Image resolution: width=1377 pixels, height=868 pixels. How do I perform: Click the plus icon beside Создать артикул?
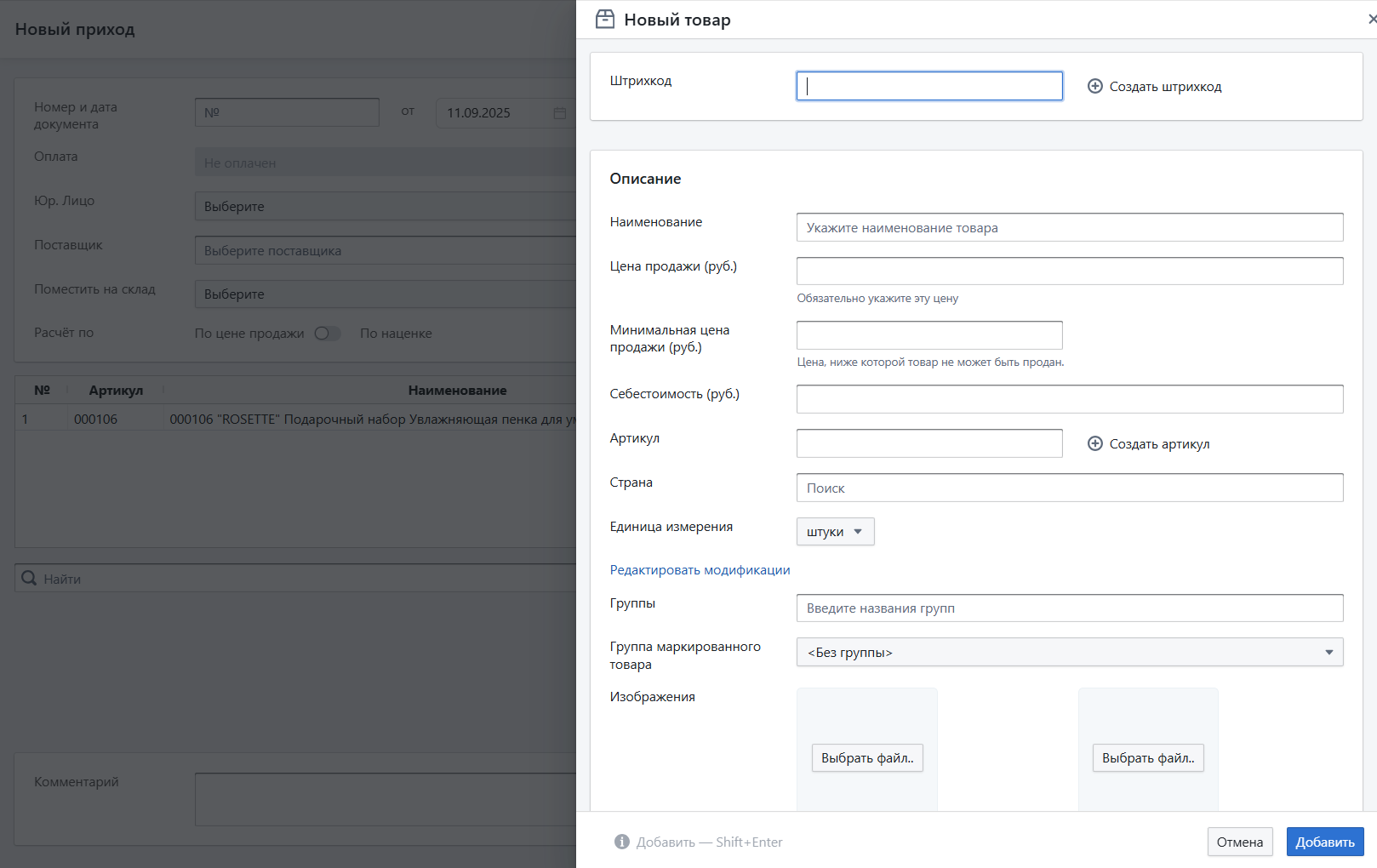click(x=1095, y=443)
